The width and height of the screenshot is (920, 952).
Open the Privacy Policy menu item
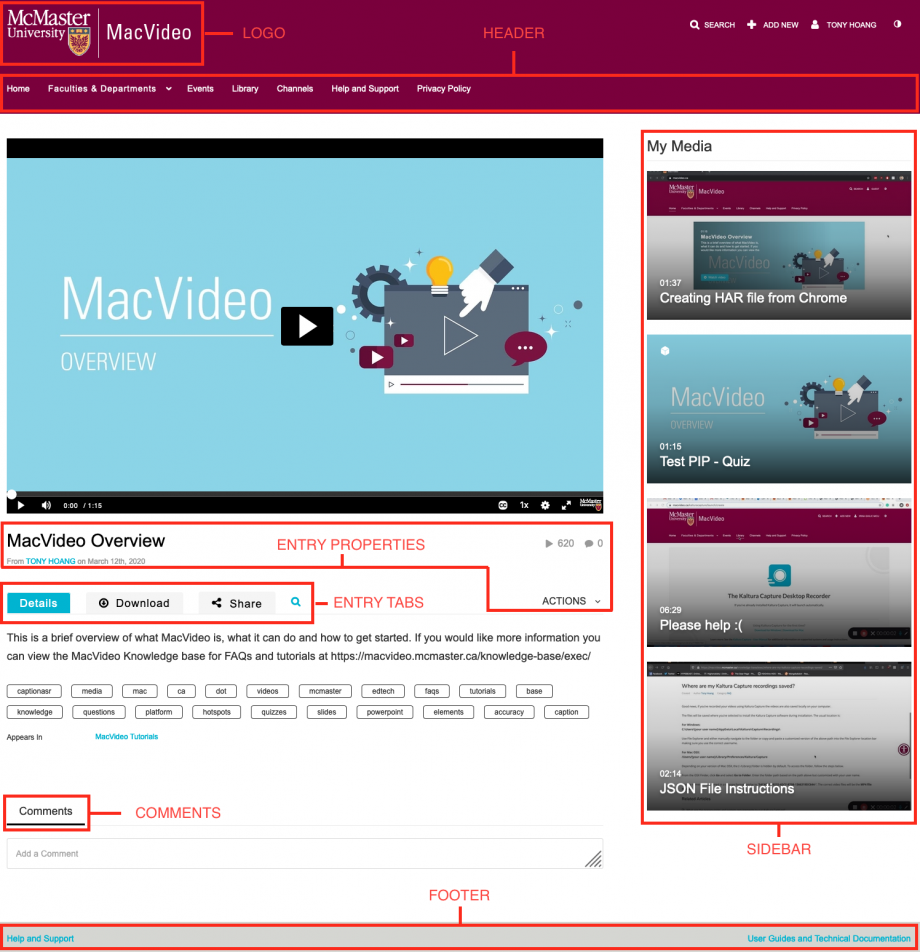coord(443,89)
